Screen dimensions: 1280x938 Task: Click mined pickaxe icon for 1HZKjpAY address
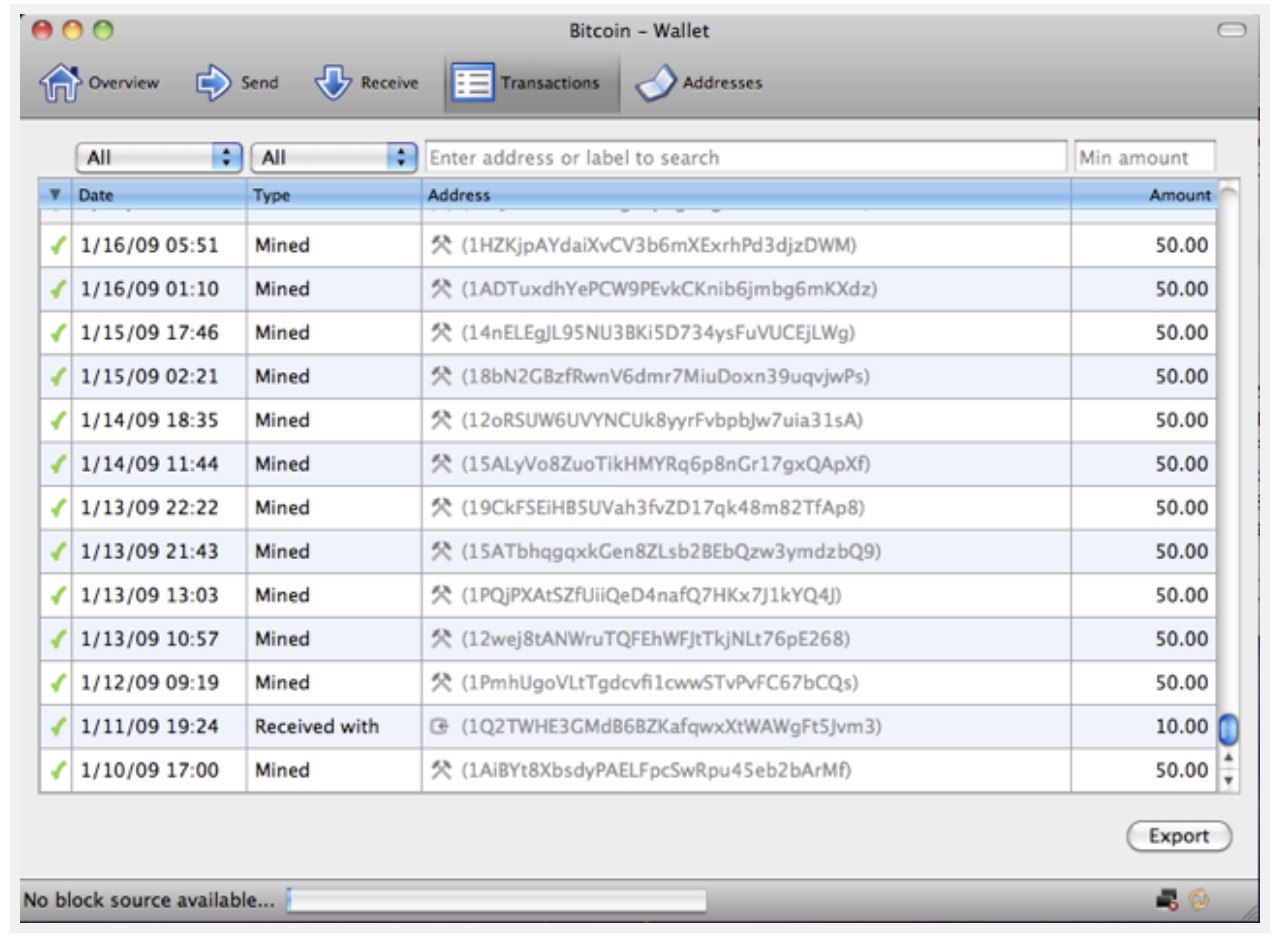441,245
